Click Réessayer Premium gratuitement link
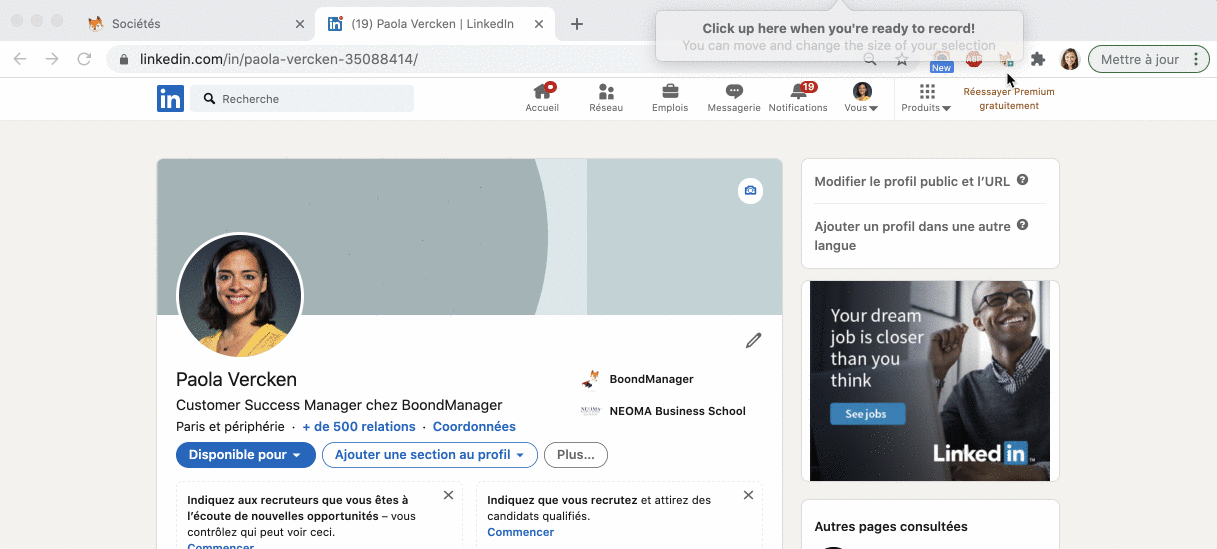 click(x=1008, y=98)
